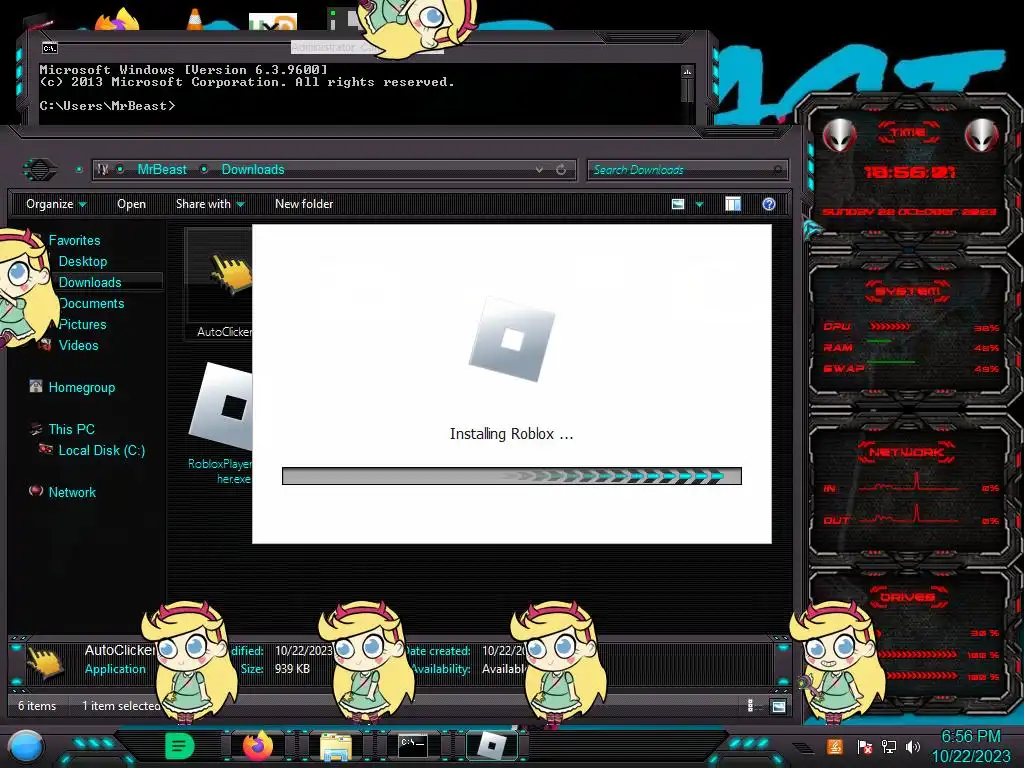1024x768 pixels.
Task: Click the Network OUT graph
Action: (x=909, y=514)
